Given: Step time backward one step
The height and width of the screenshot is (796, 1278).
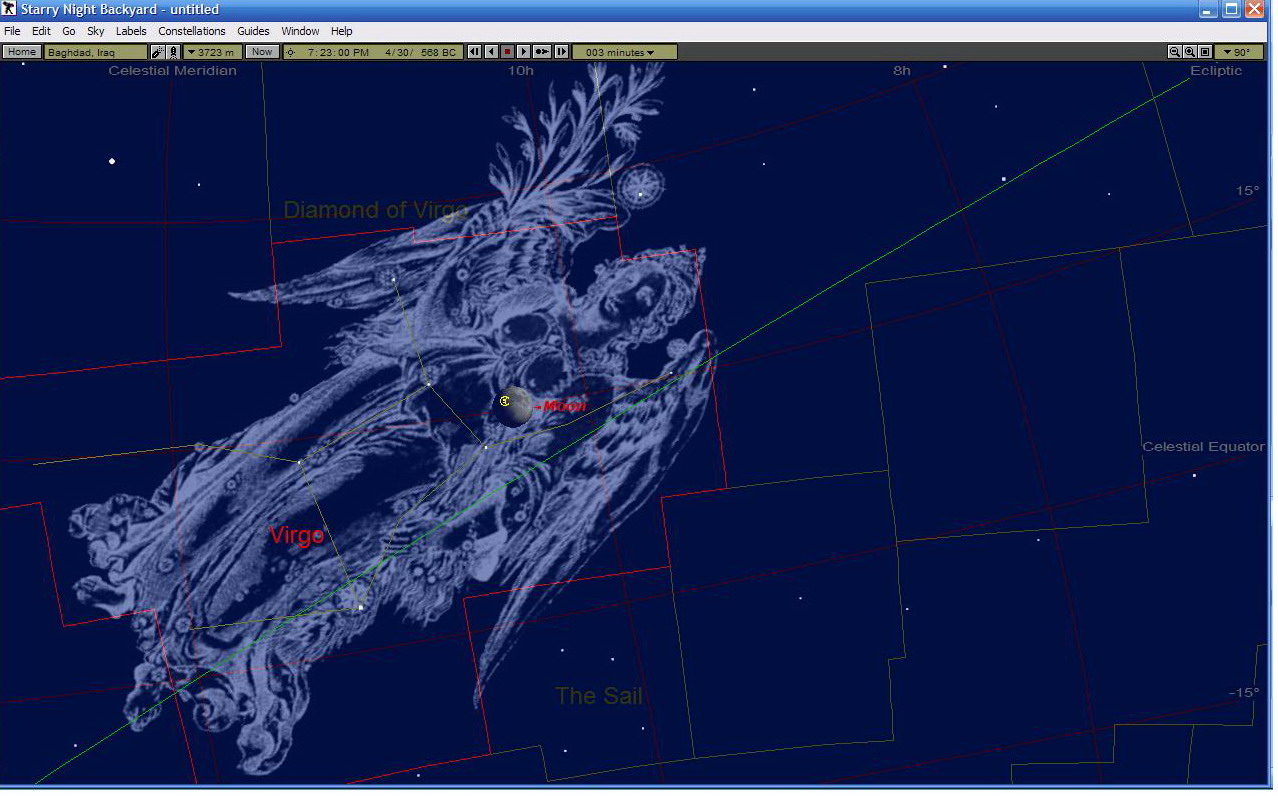Looking at the screenshot, I should pyautogui.click(x=474, y=52).
